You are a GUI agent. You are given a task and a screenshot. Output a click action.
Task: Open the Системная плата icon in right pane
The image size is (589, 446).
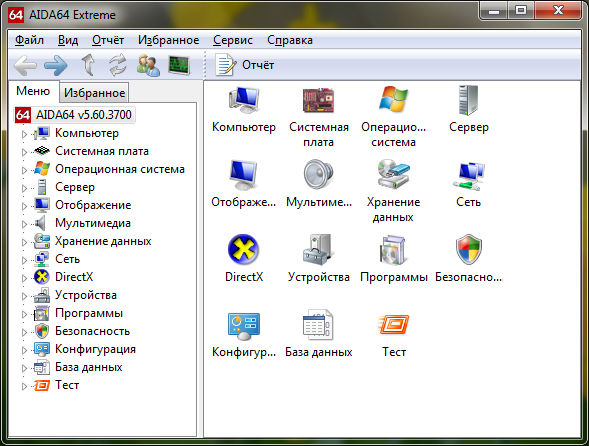click(x=319, y=100)
